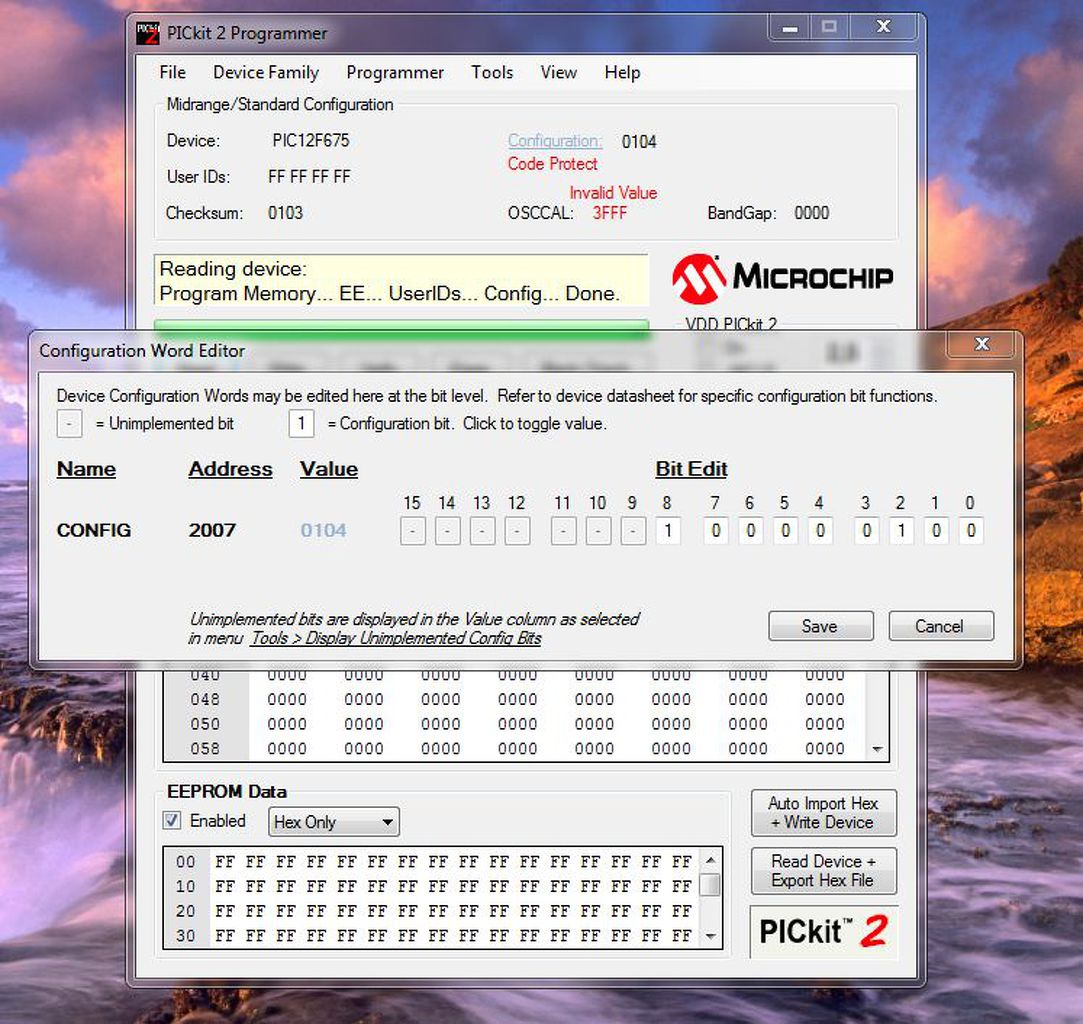Click the PICkit 2 Programmer title bar icon

click(x=147, y=33)
